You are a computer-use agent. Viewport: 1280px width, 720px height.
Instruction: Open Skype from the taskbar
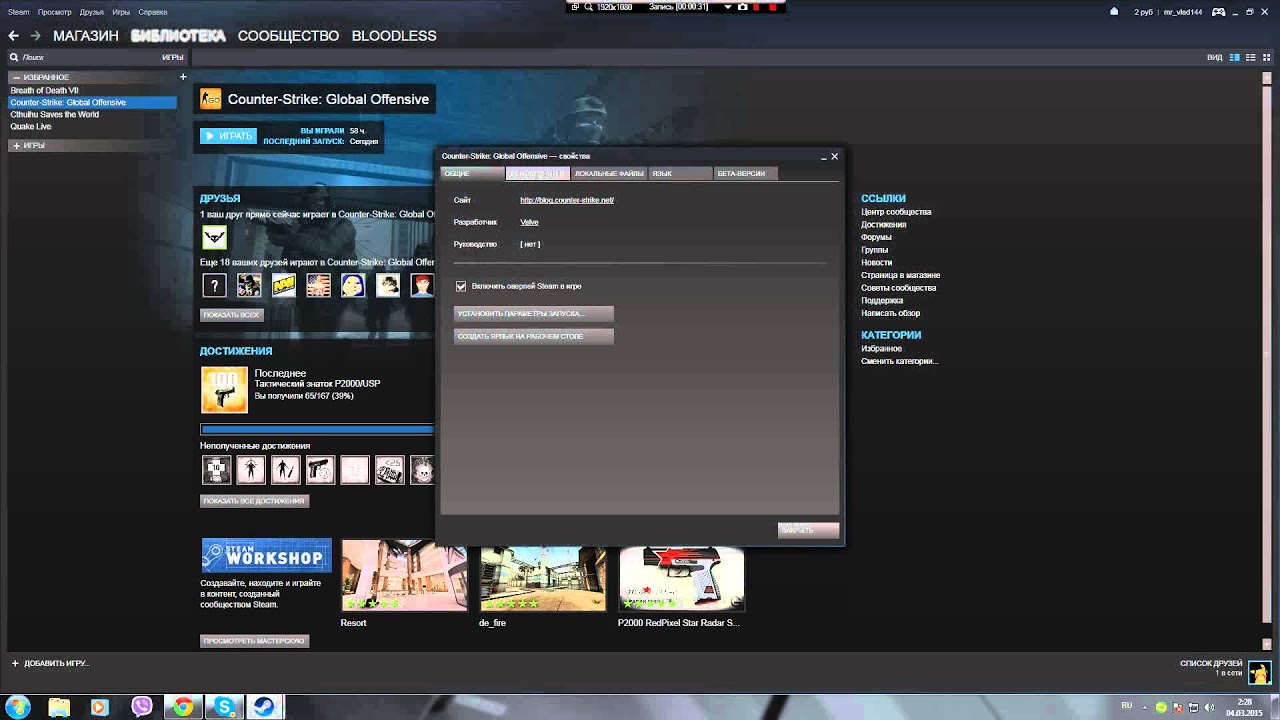coord(225,707)
